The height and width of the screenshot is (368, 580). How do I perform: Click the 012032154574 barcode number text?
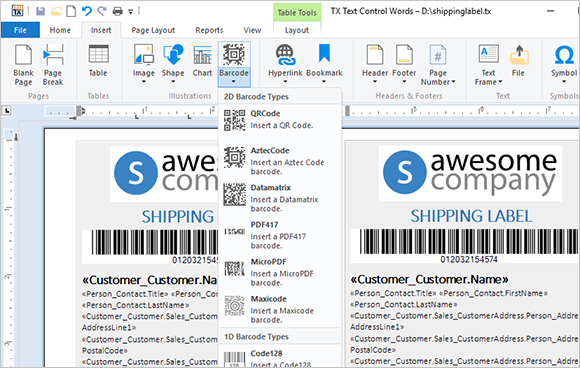[x=469, y=260]
